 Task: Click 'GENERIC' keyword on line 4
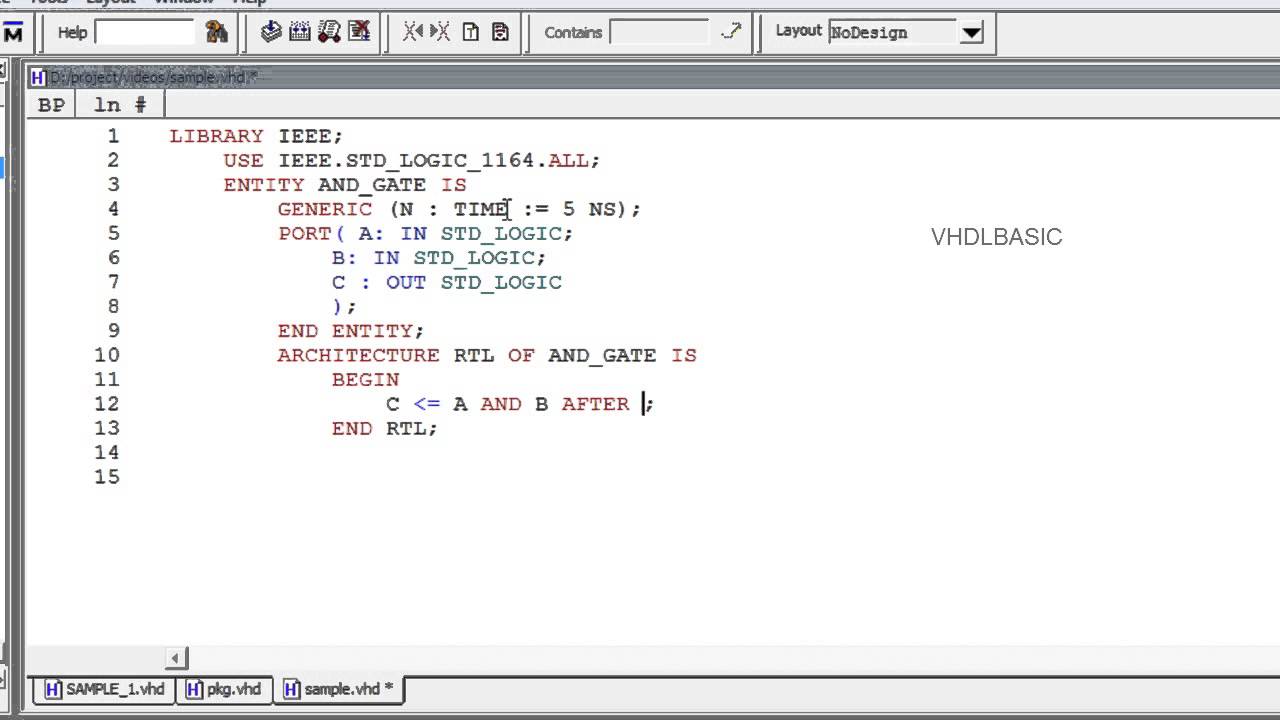point(325,209)
